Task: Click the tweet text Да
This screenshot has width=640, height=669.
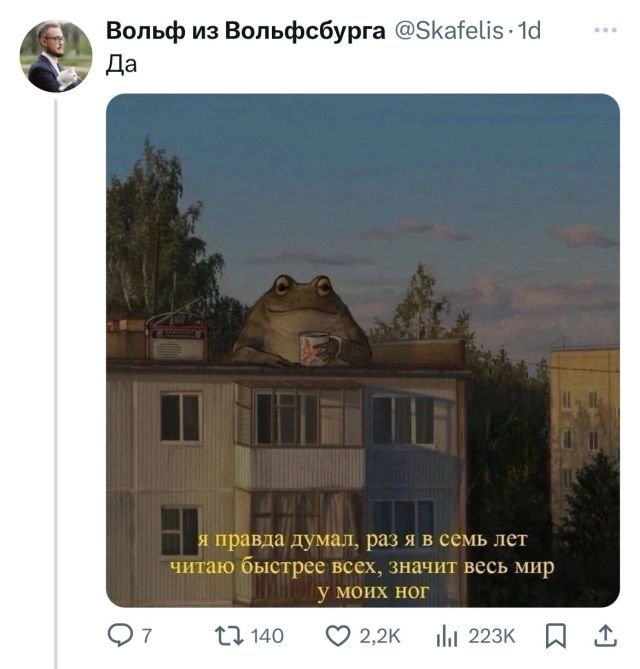Action: tap(121, 65)
